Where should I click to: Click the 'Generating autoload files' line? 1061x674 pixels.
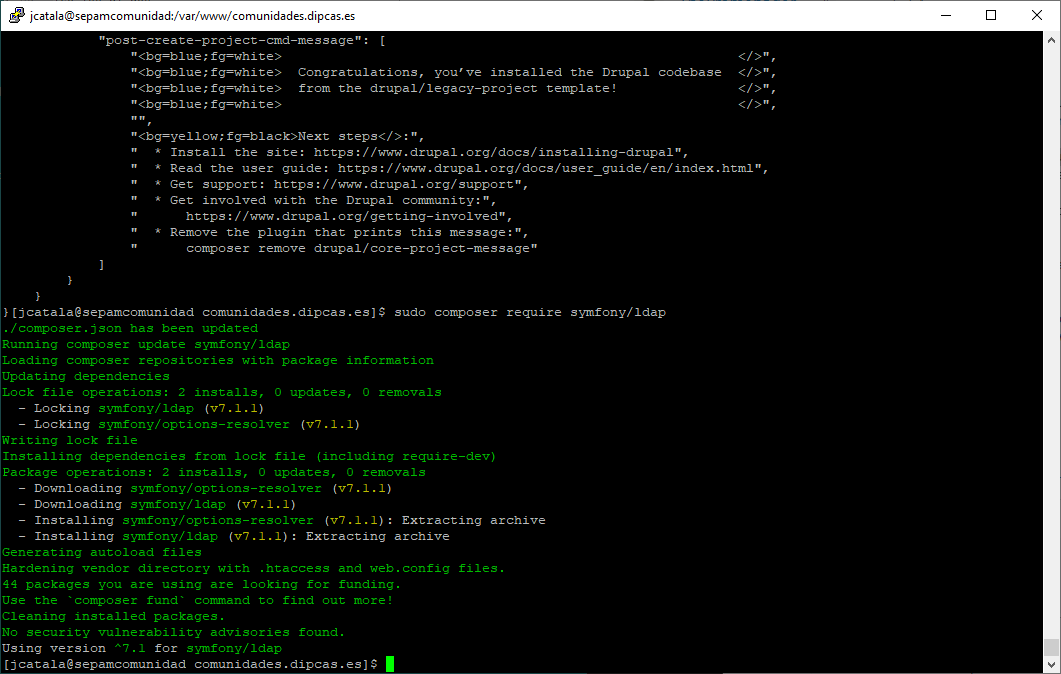(102, 552)
